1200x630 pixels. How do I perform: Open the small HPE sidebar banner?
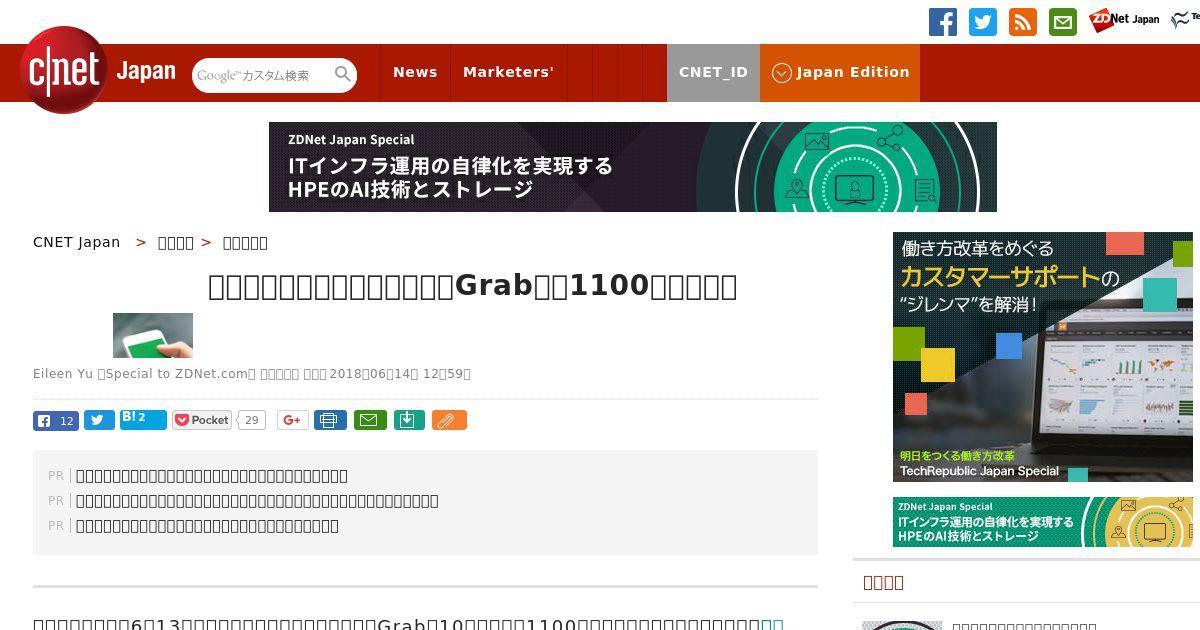point(1043,522)
